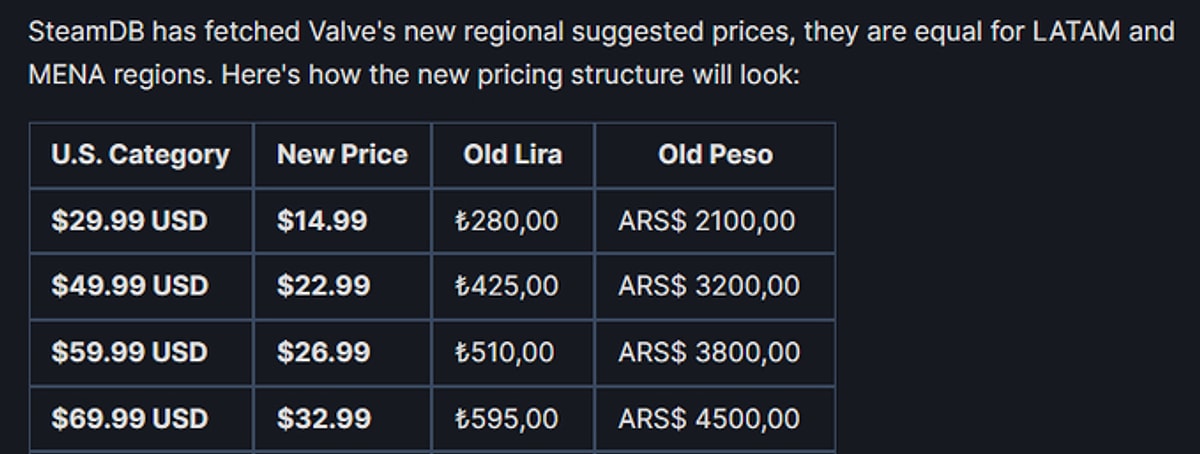The width and height of the screenshot is (1200, 454).
Task: Click the U.S. Category column header
Action: pos(140,155)
